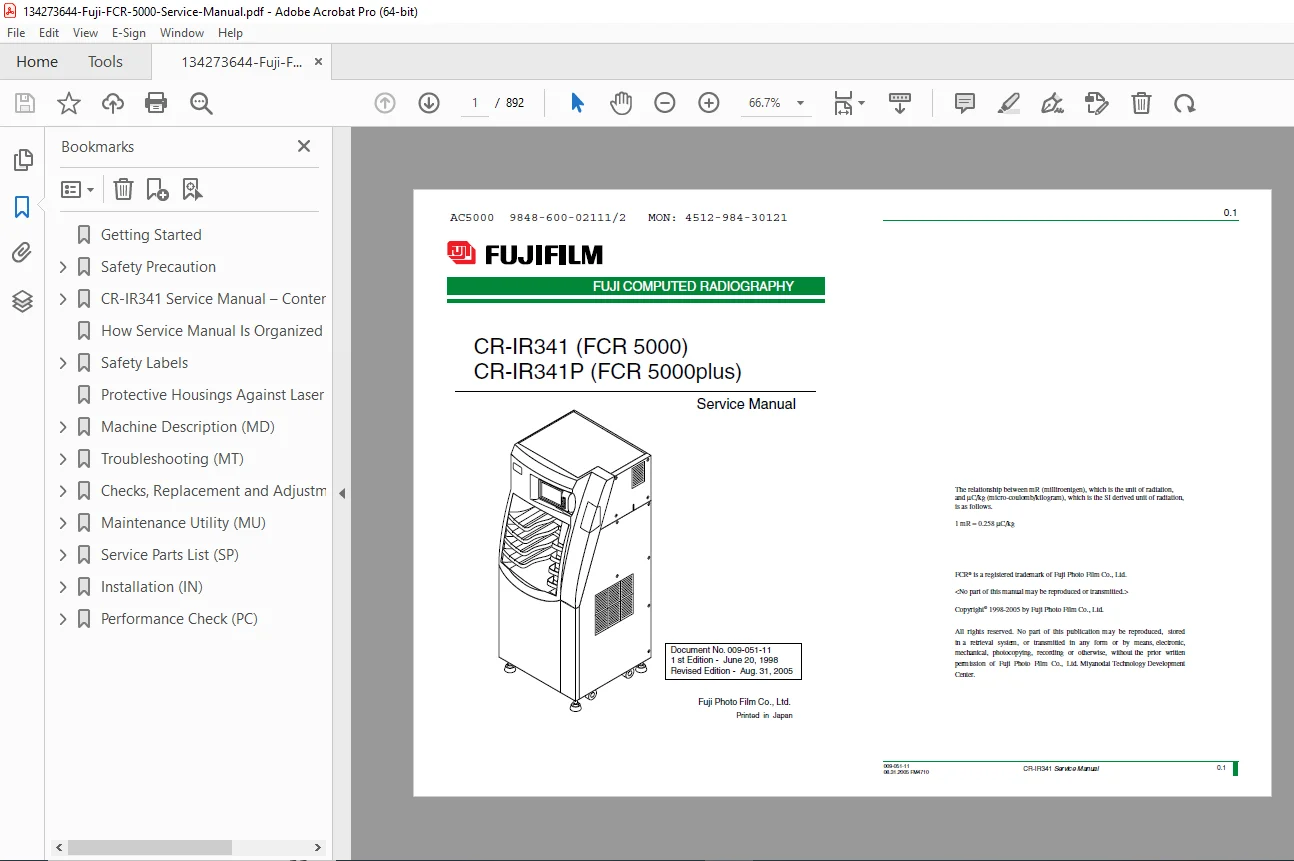Image resolution: width=1294 pixels, height=861 pixels.
Task: Expand Maintenance Utility (MU) bookmark
Action: tap(63, 523)
